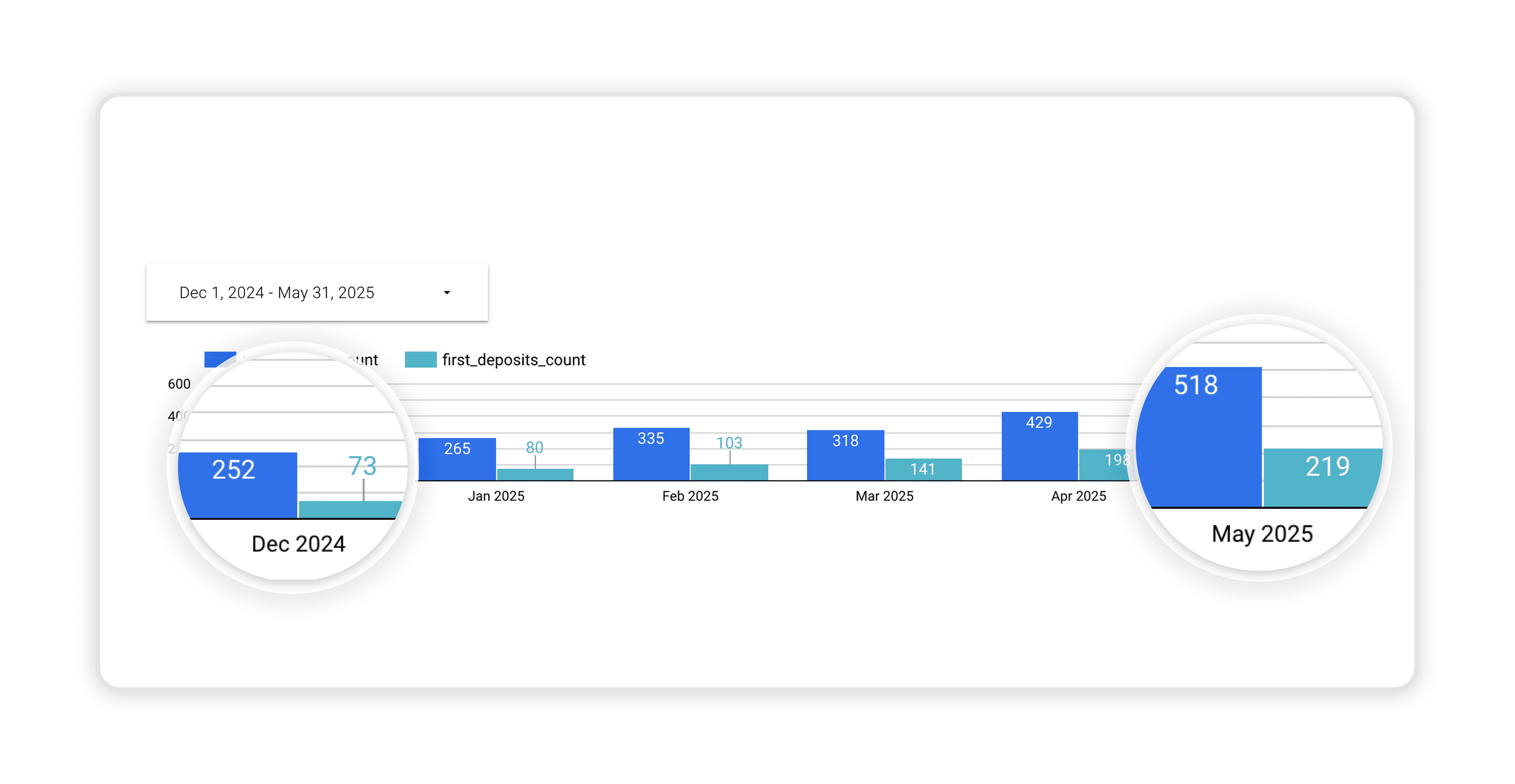
Task: Select the blue Jan 2025 bar showing 265
Action: 457,460
